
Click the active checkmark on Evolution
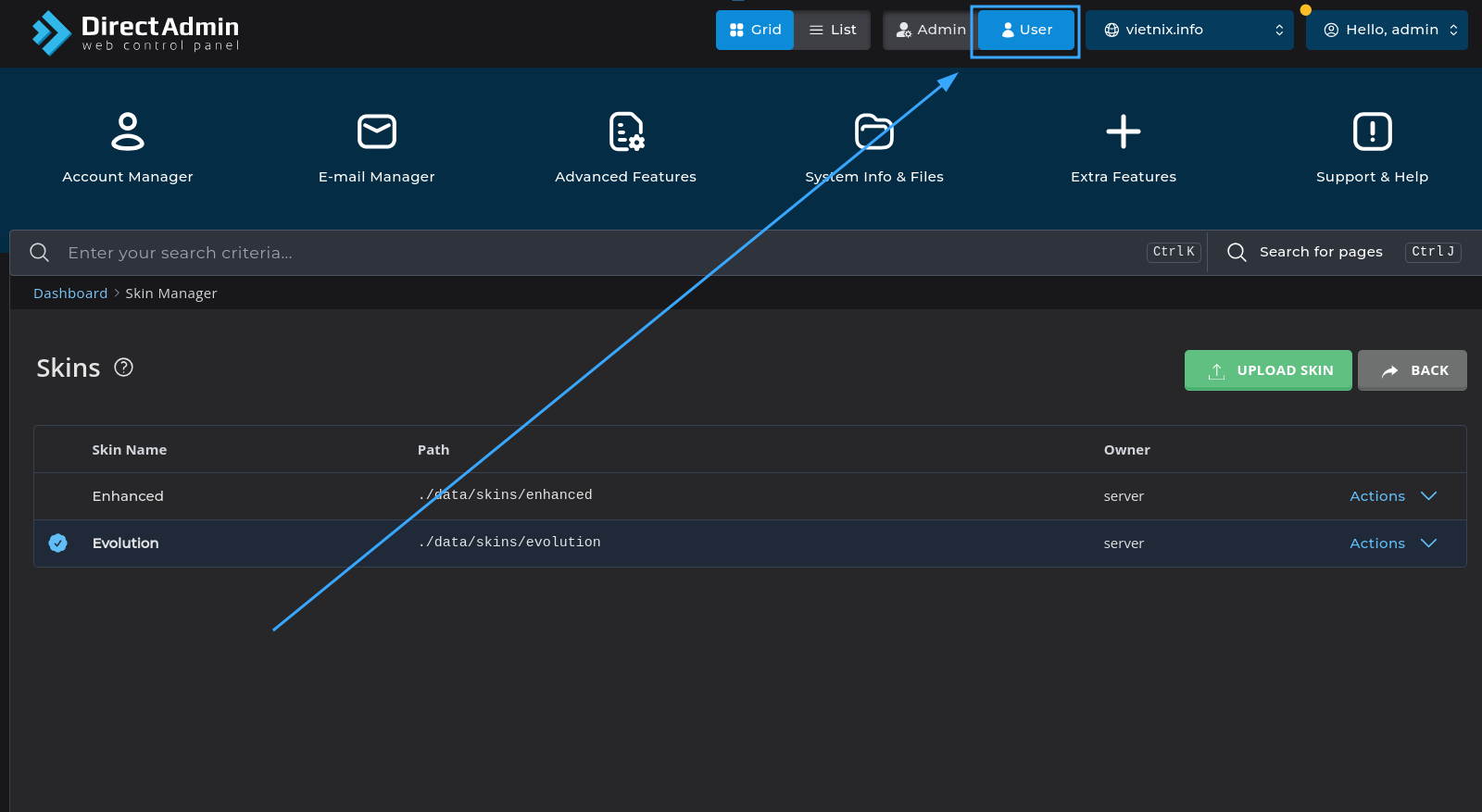[x=58, y=543]
